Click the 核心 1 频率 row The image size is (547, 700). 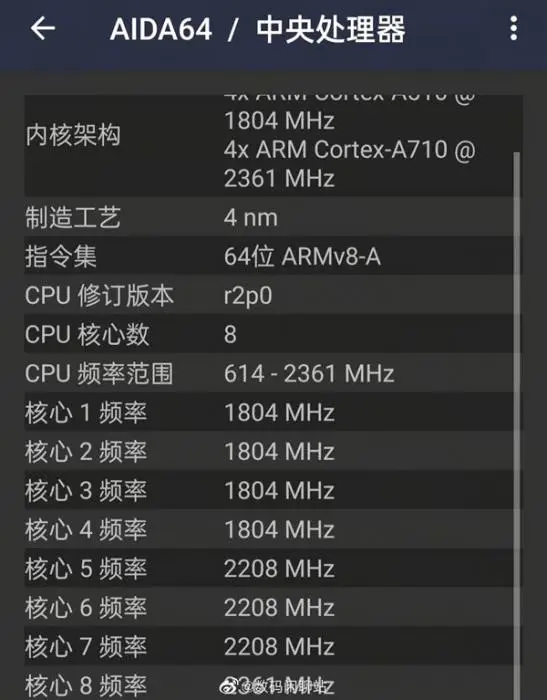tap(273, 412)
